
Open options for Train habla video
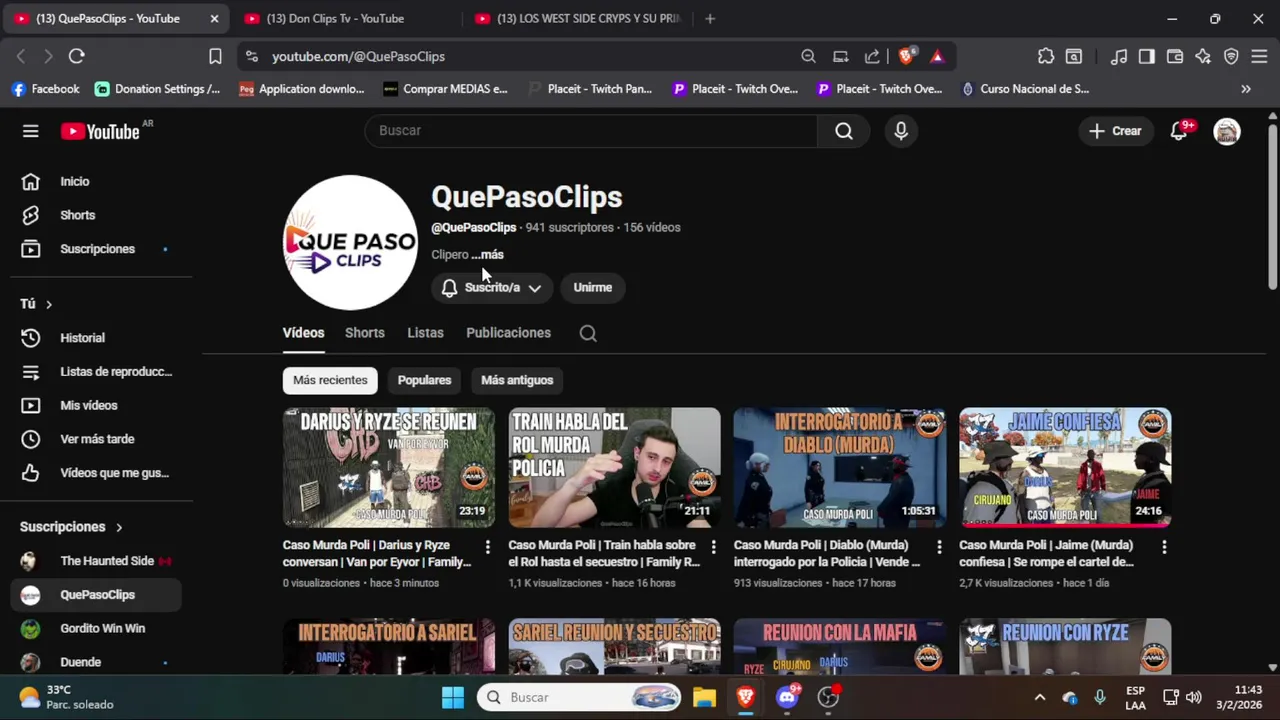713,547
